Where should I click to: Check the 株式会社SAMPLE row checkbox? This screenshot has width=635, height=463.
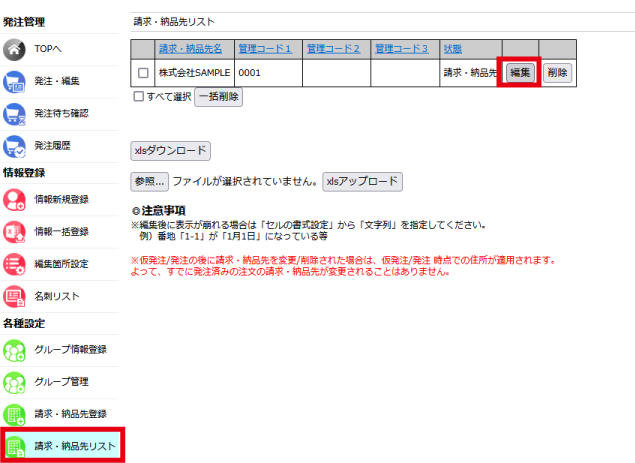[143, 73]
